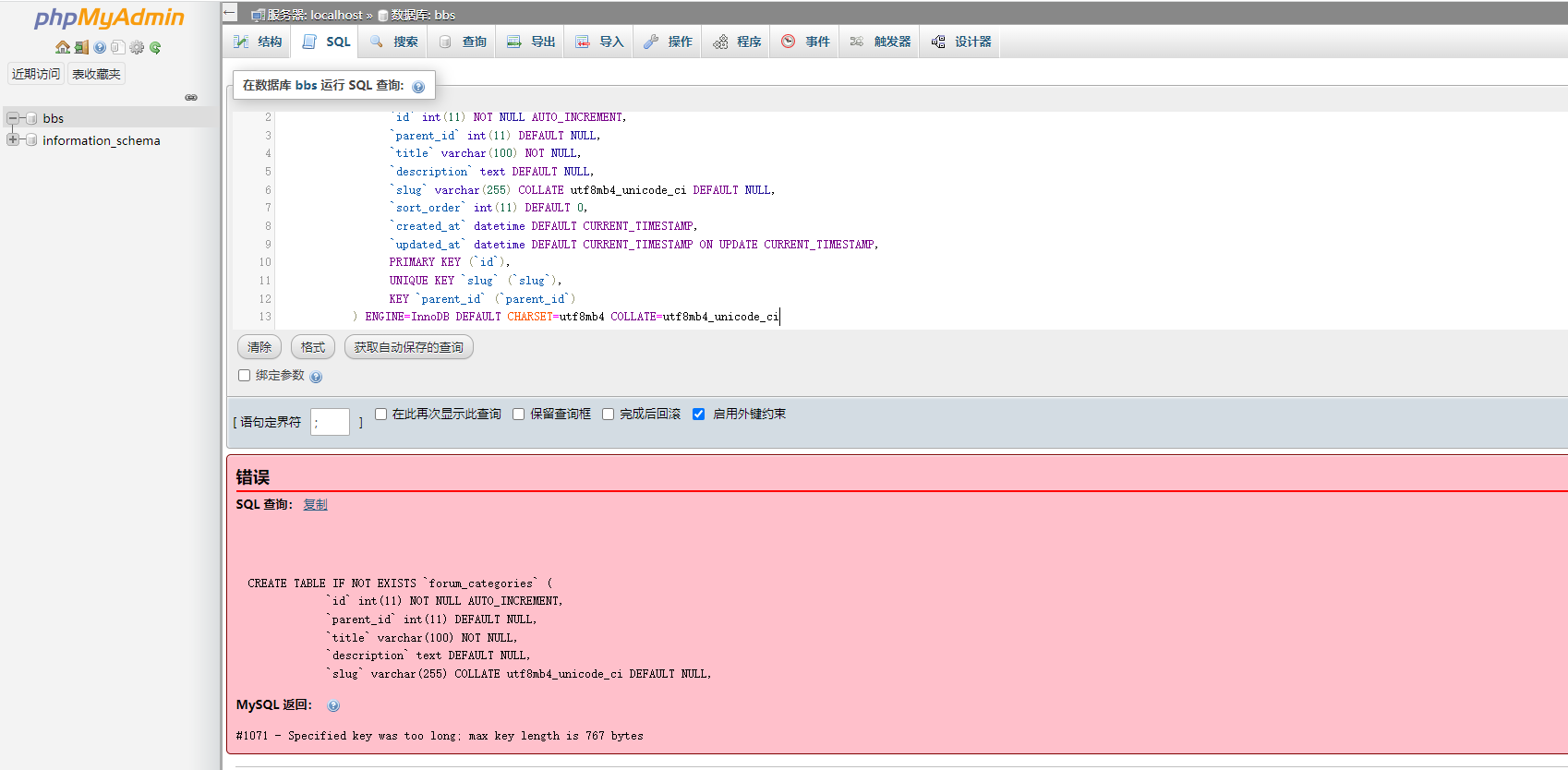Collapse the top menu arrow icon
1568x770 pixels.
pos(231,13)
